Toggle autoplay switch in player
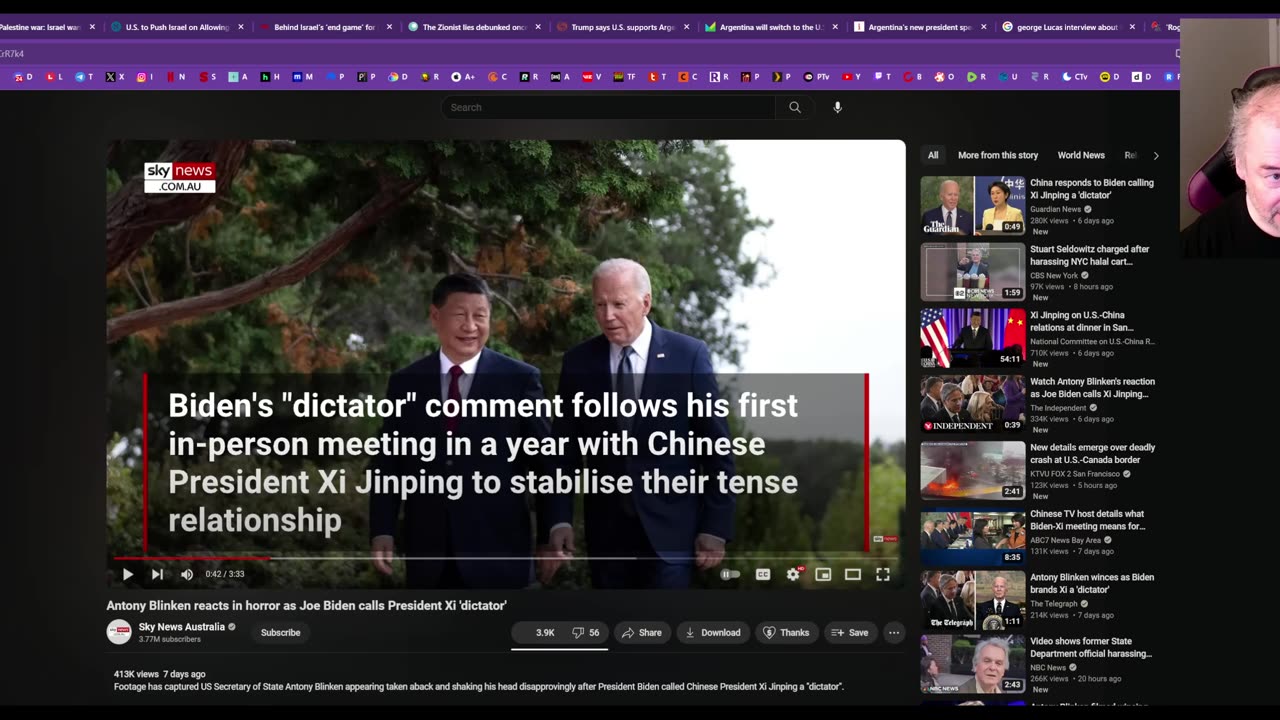This screenshot has width=1280, height=720. point(731,574)
